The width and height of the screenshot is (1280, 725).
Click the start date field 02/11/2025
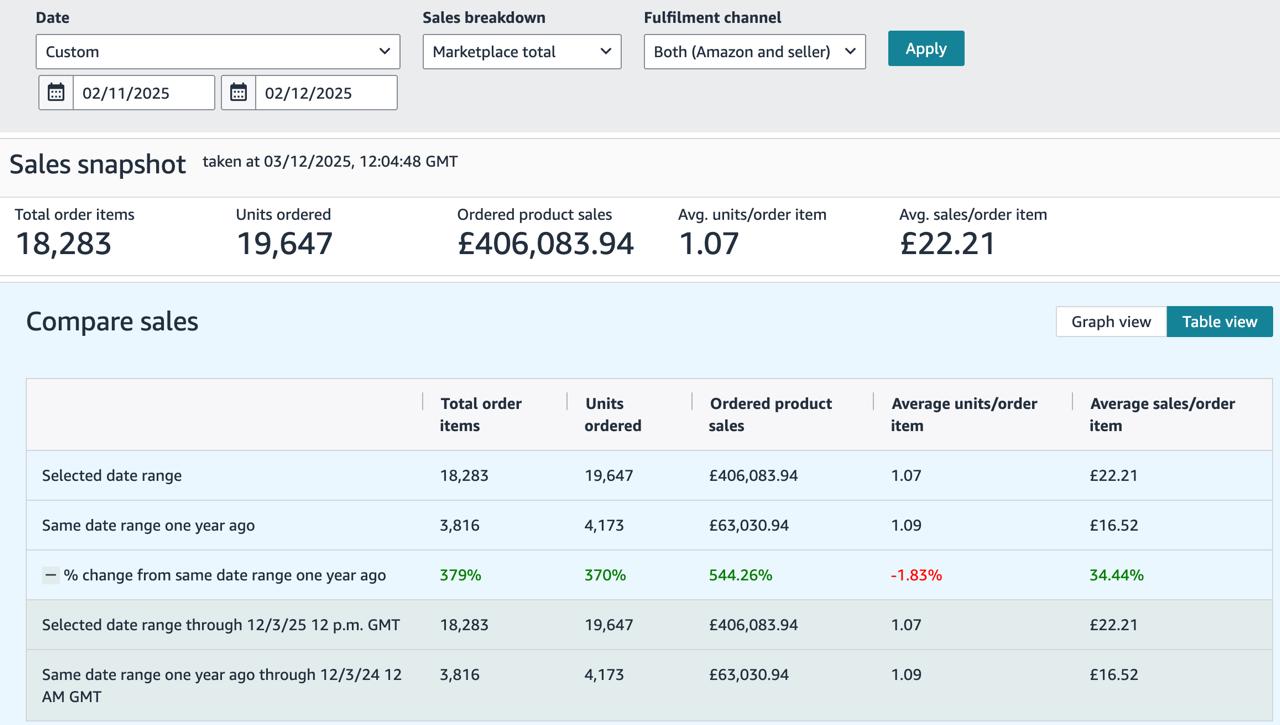click(x=143, y=93)
